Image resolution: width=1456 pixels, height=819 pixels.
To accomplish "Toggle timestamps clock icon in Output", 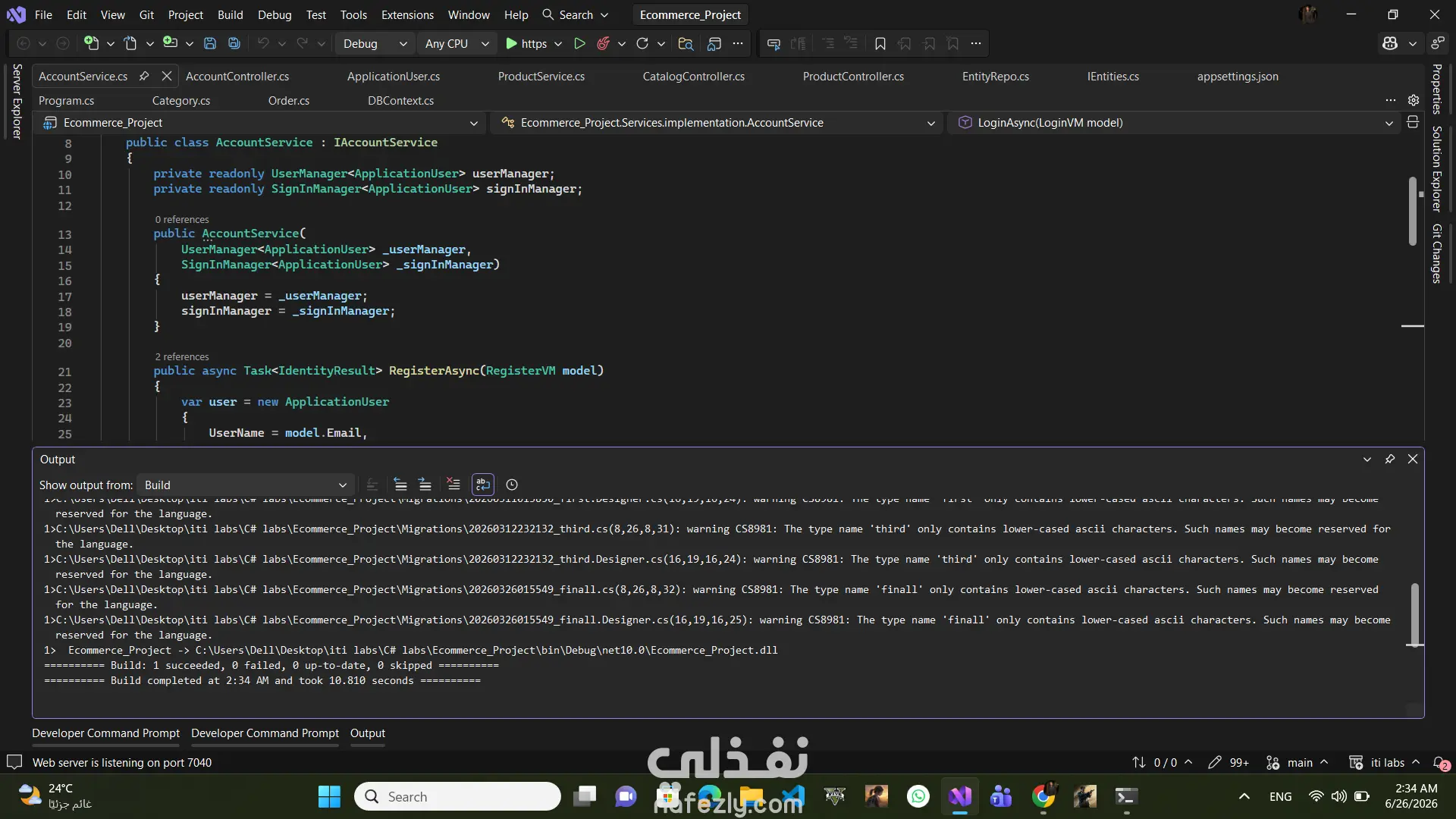I will [x=512, y=485].
